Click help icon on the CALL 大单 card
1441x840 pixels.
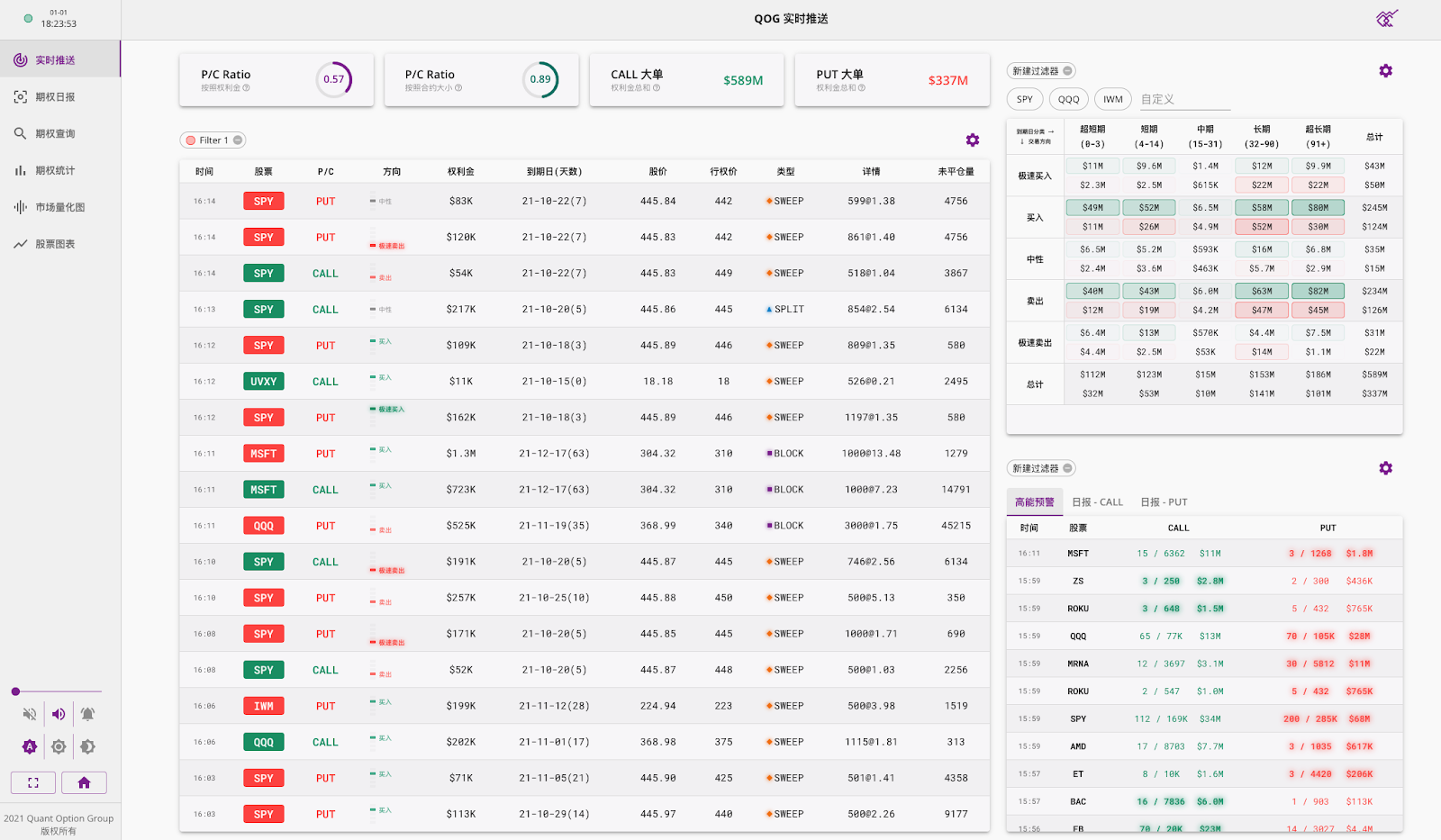(657, 88)
